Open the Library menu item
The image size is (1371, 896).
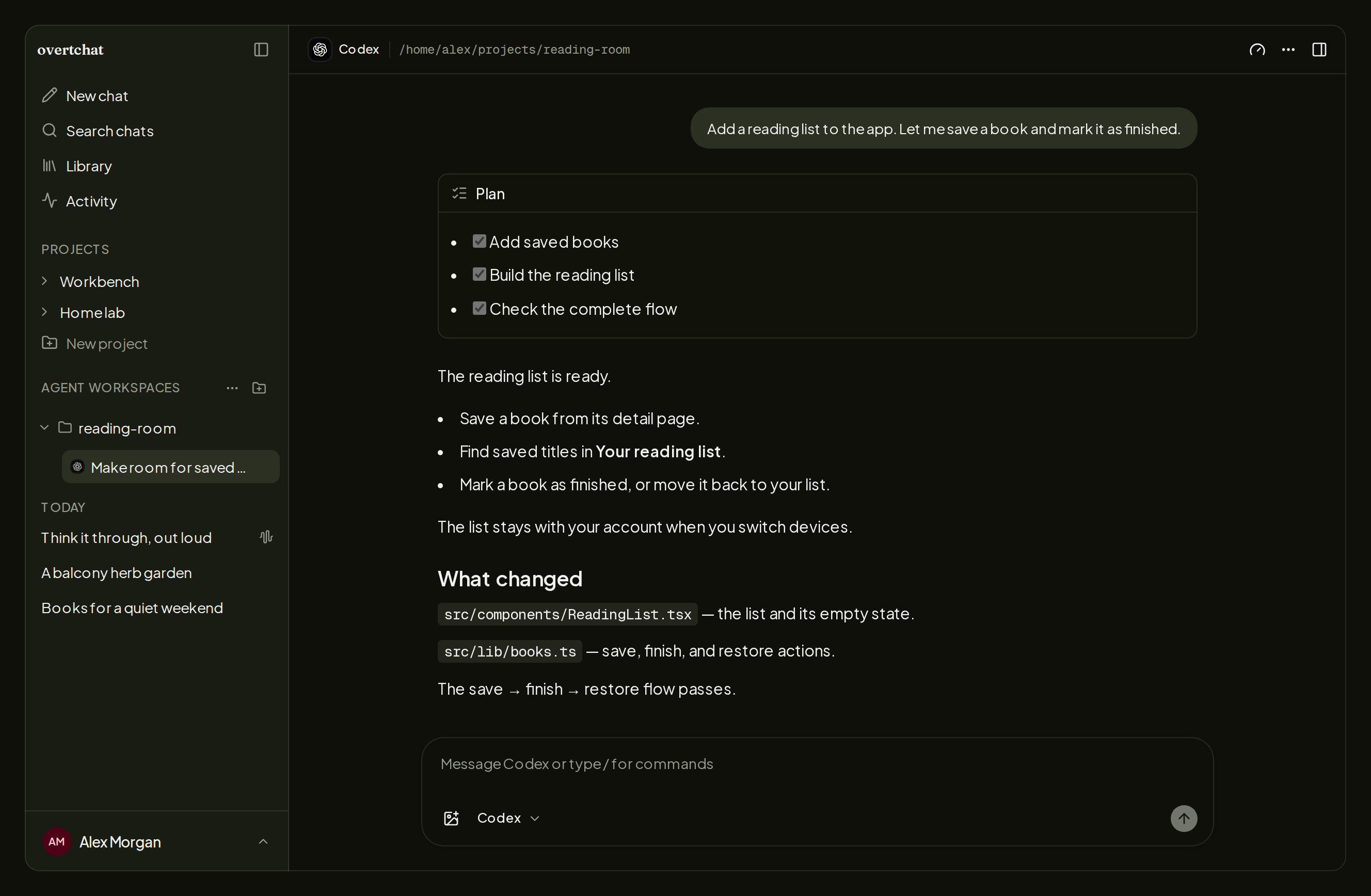(157, 166)
